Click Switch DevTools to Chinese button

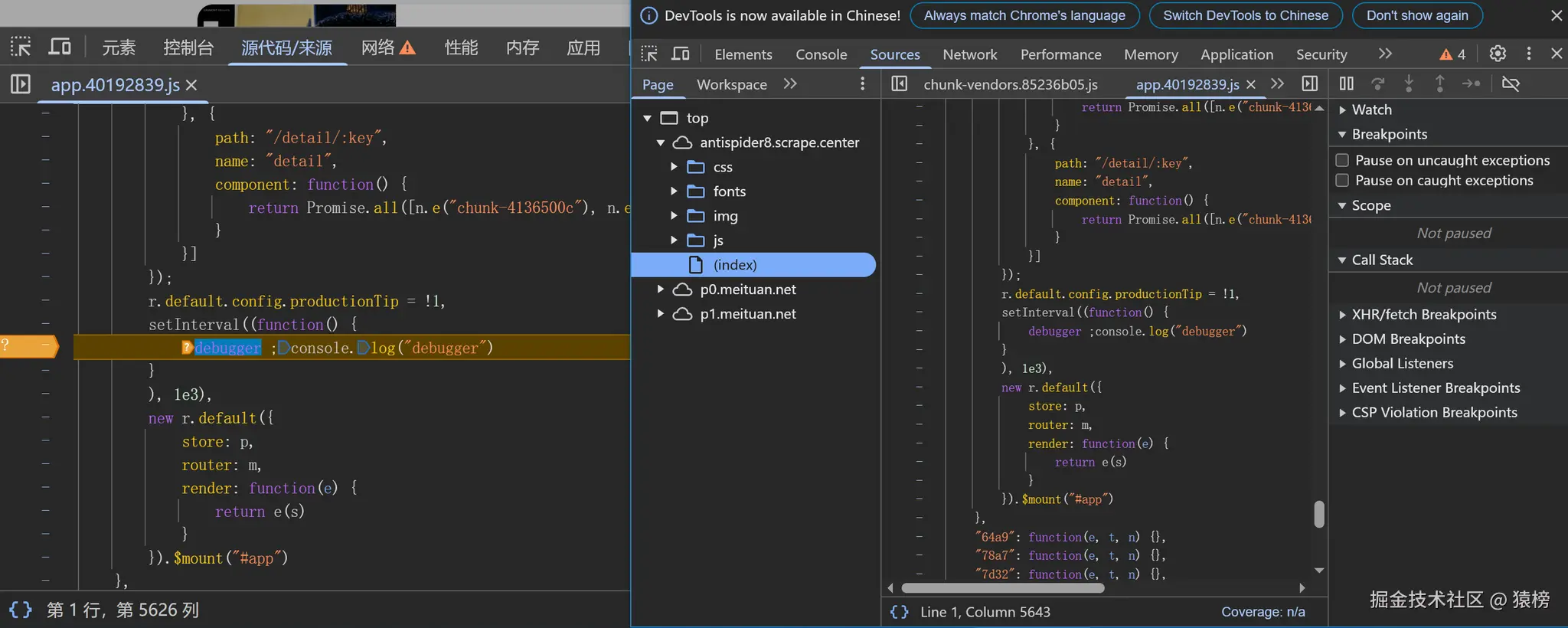pos(1245,15)
